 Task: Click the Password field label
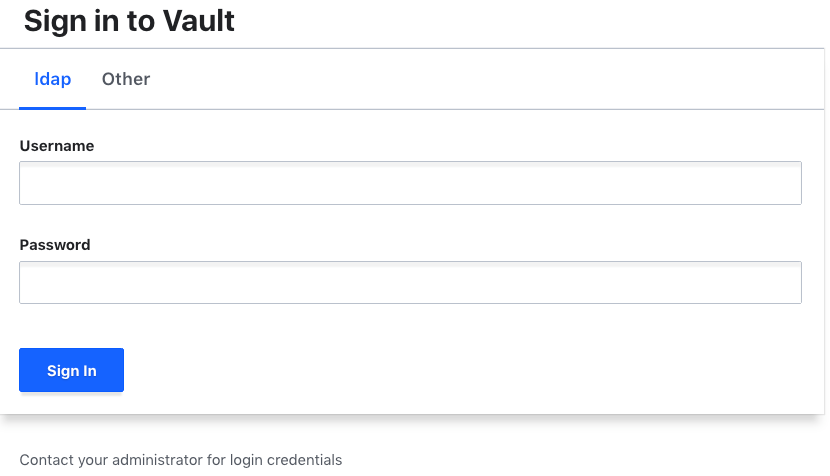click(55, 245)
